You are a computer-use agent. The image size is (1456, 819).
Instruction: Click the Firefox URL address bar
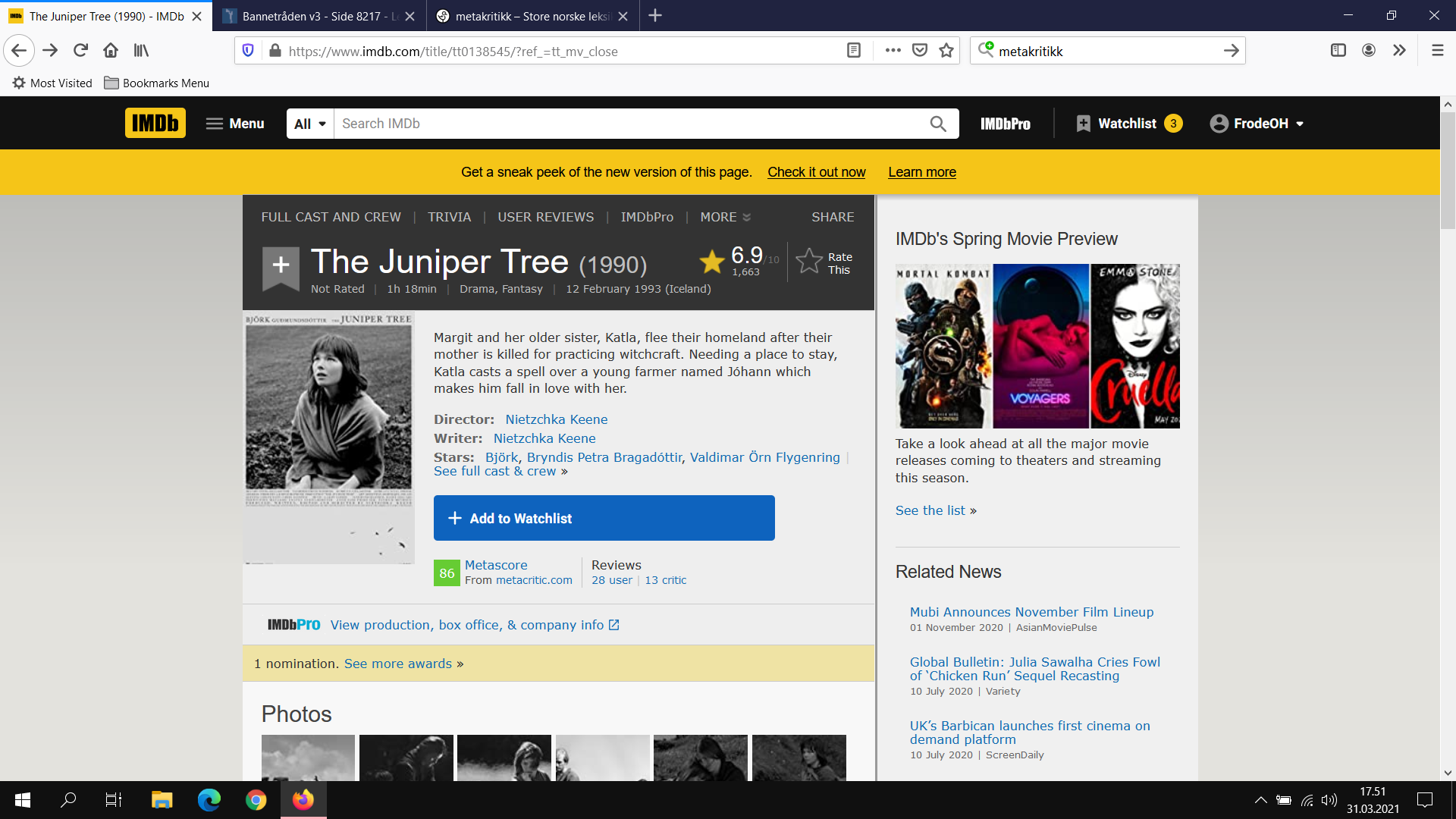(x=561, y=51)
